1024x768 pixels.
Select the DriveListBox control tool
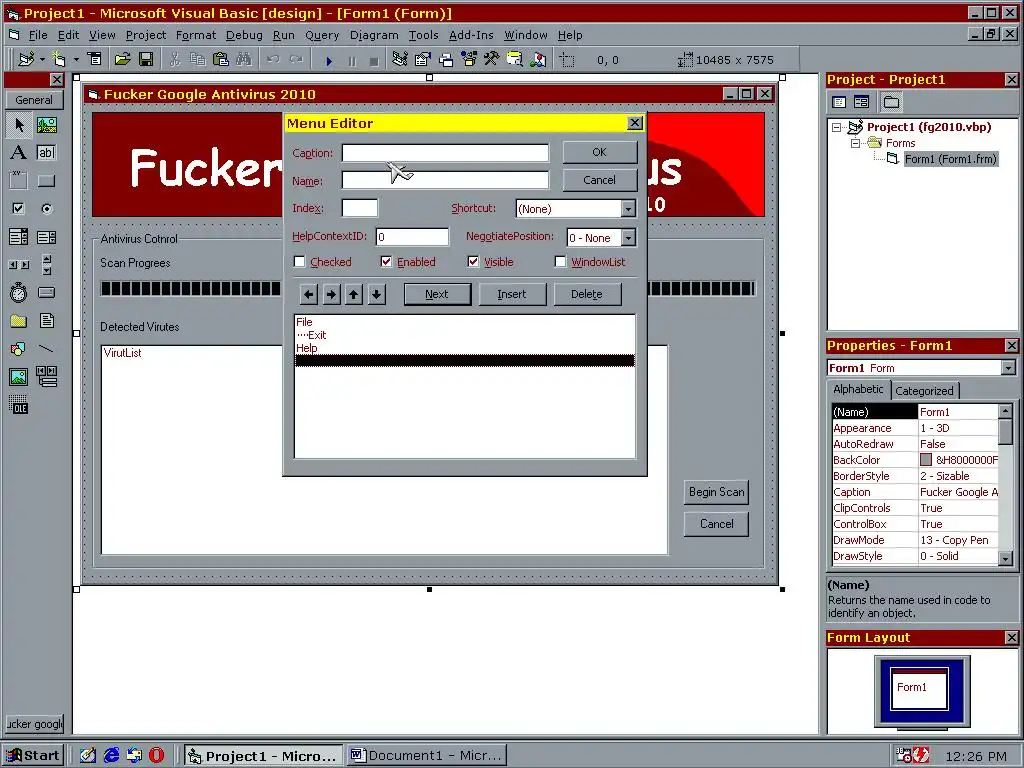tap(46, 293)
